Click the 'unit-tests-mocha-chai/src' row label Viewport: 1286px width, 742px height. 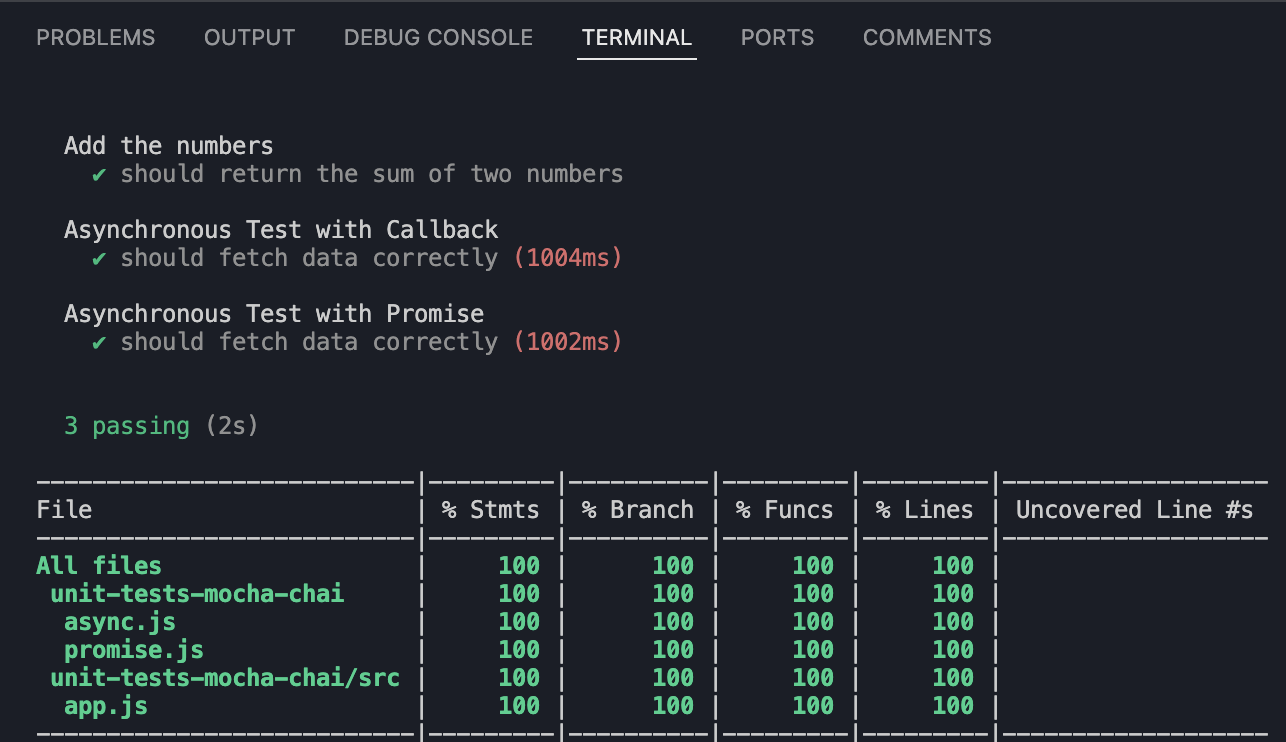pos(225,678)
